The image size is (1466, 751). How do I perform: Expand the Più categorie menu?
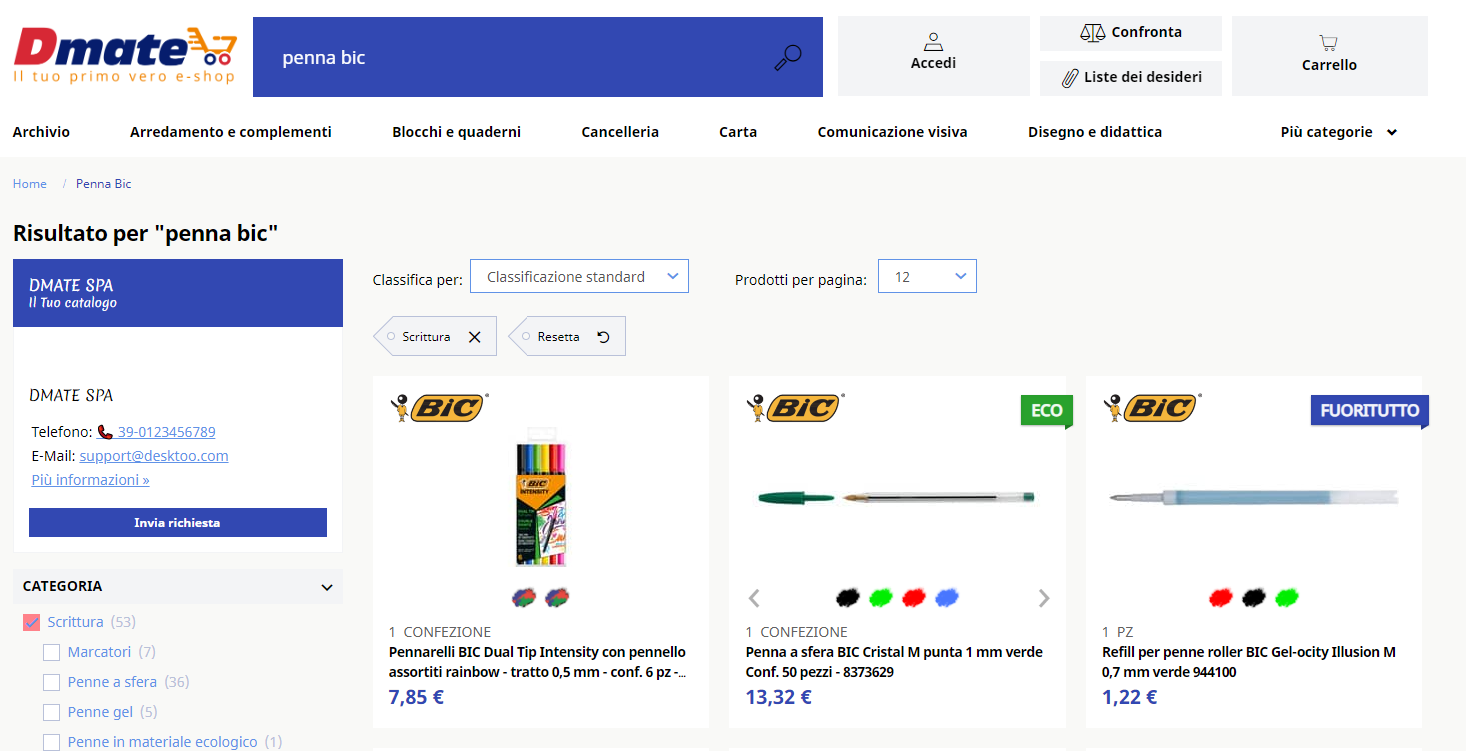(x=1338, y=132)
